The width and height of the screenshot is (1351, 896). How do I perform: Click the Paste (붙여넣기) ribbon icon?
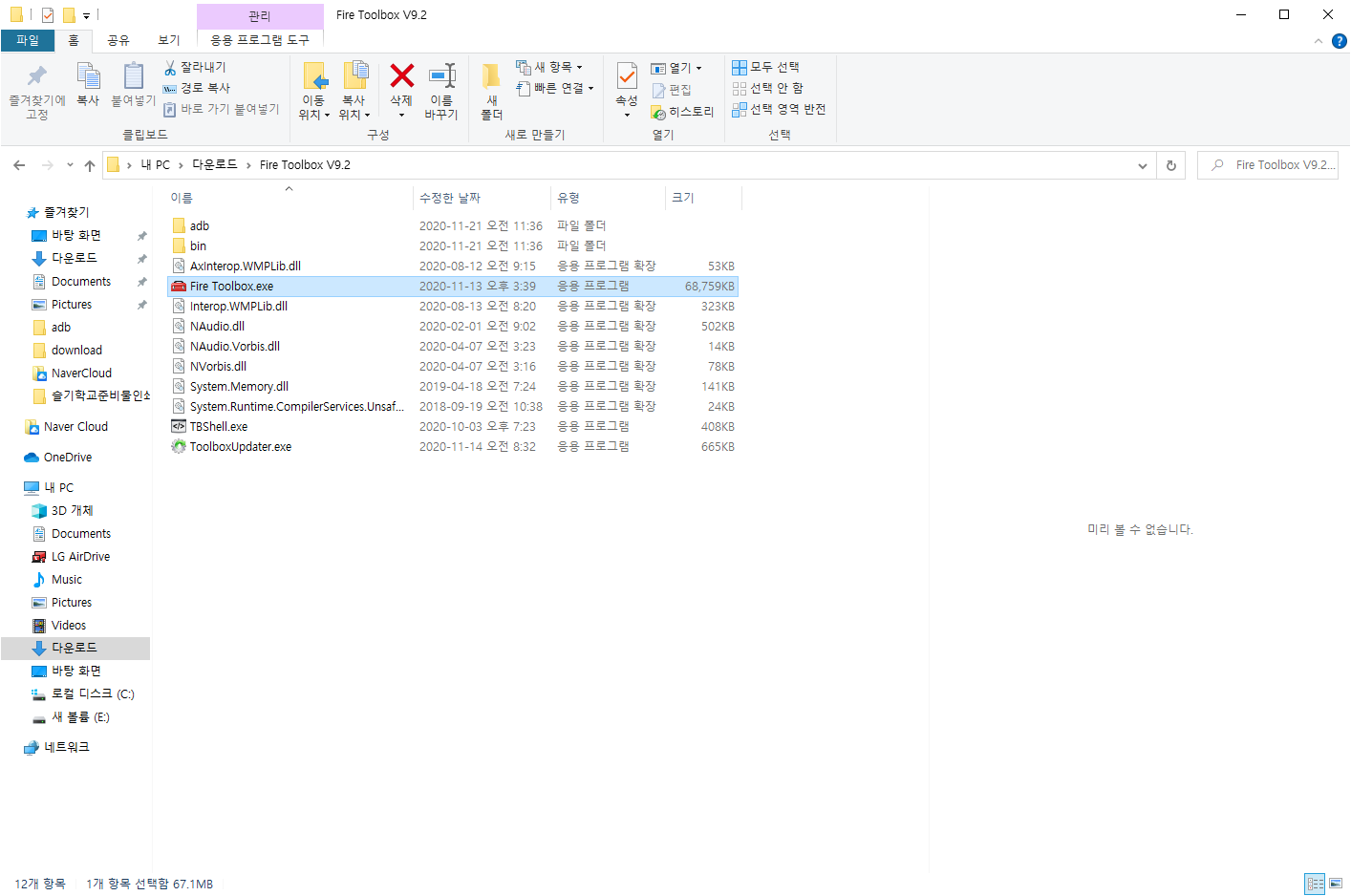[133, 84]
